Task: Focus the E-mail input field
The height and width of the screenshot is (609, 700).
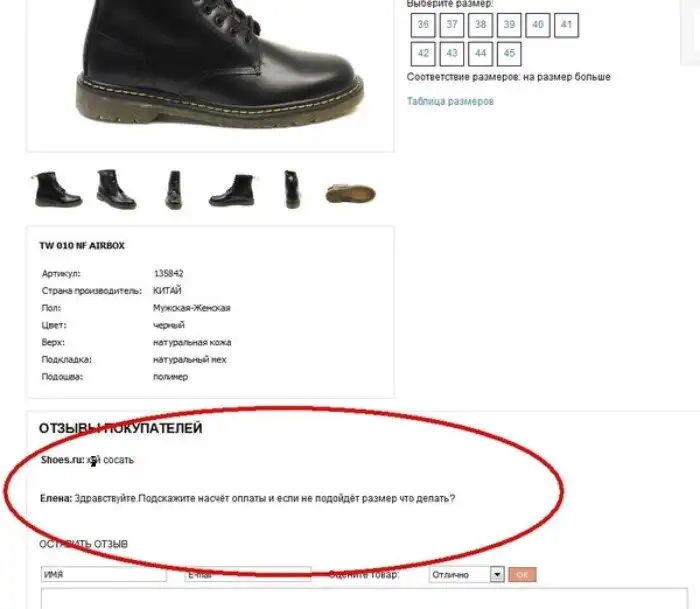Action: click(x=248, y=575)
